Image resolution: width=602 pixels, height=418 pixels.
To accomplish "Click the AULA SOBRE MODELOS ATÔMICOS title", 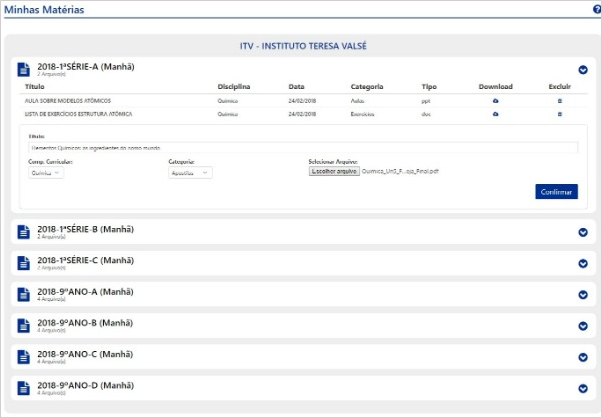I will click(68, 101).
